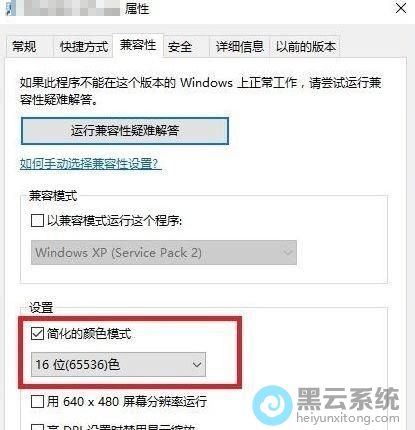Select the 兼容性 tab
The width and height of the screenshot is (415, 430).
pos(138,45)
